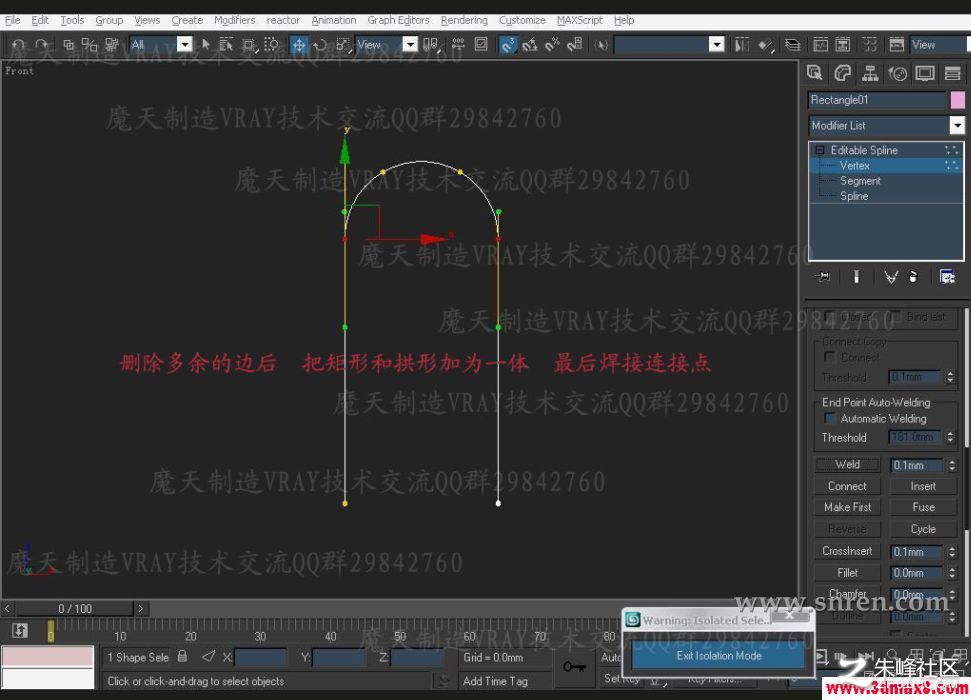
Task: Open the Modifiers menu
Action: click(235, 20)
